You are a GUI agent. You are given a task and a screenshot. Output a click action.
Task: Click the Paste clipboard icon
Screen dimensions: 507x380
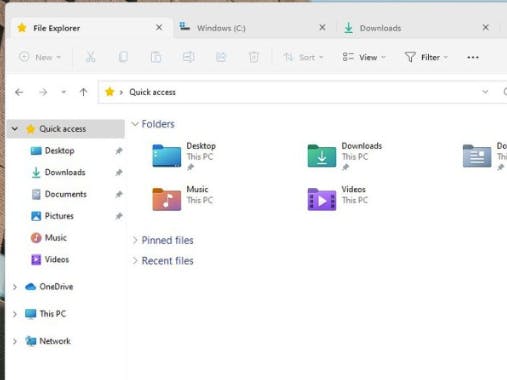[x=156, y=57]
